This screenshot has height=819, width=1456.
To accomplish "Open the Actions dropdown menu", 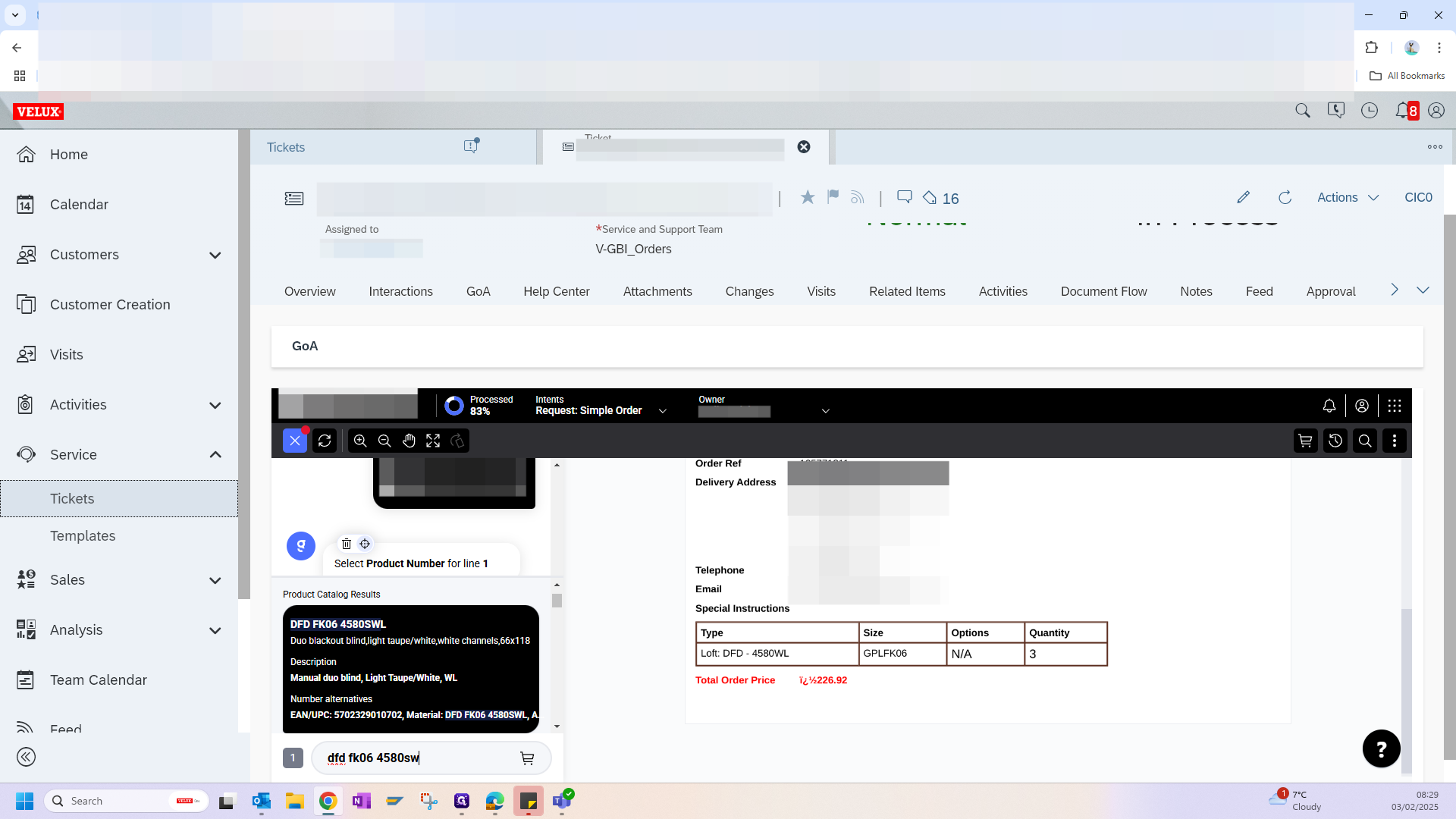I will (1348, 197).
